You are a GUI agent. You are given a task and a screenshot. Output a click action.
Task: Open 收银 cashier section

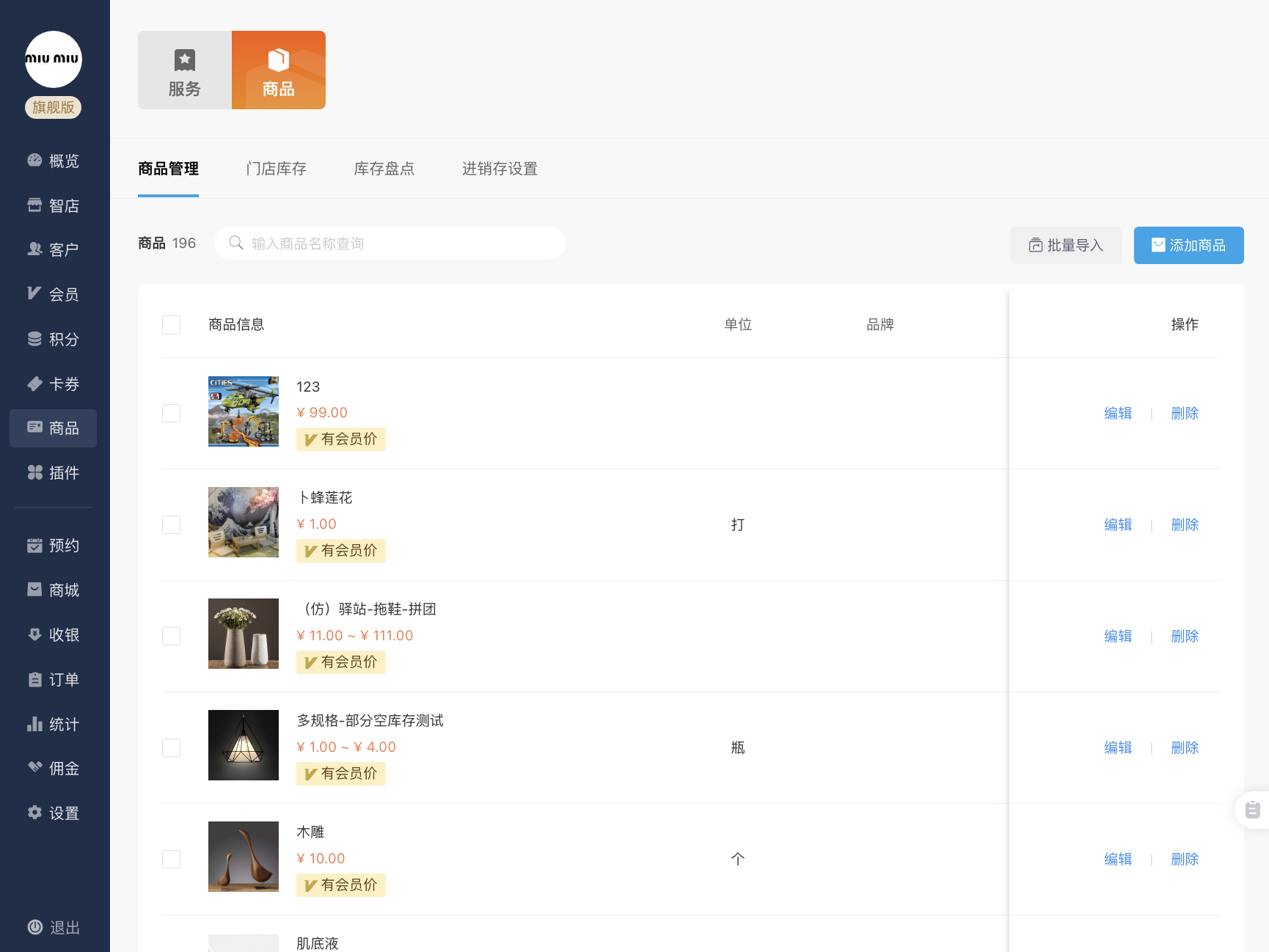[x=54, y=634]
